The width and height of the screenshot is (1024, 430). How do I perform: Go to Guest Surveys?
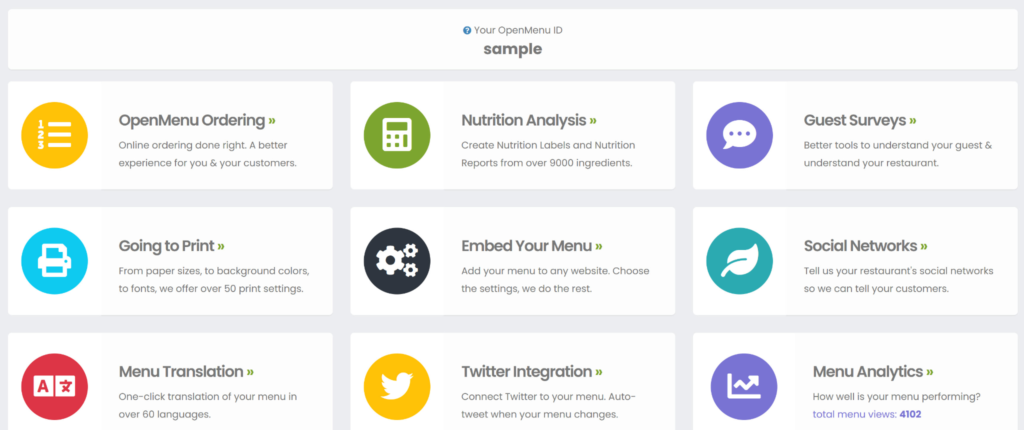[x=860, y=120]
